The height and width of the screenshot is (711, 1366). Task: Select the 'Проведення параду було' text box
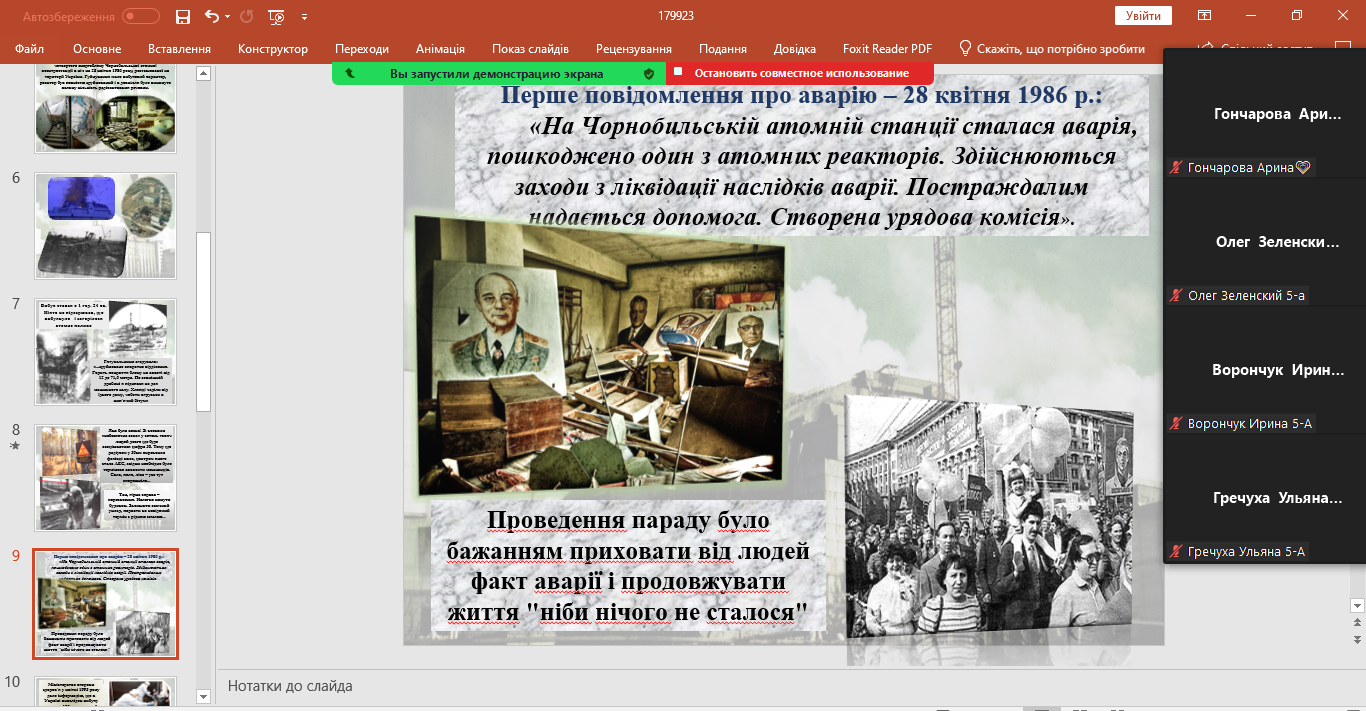tap(628, 565)
